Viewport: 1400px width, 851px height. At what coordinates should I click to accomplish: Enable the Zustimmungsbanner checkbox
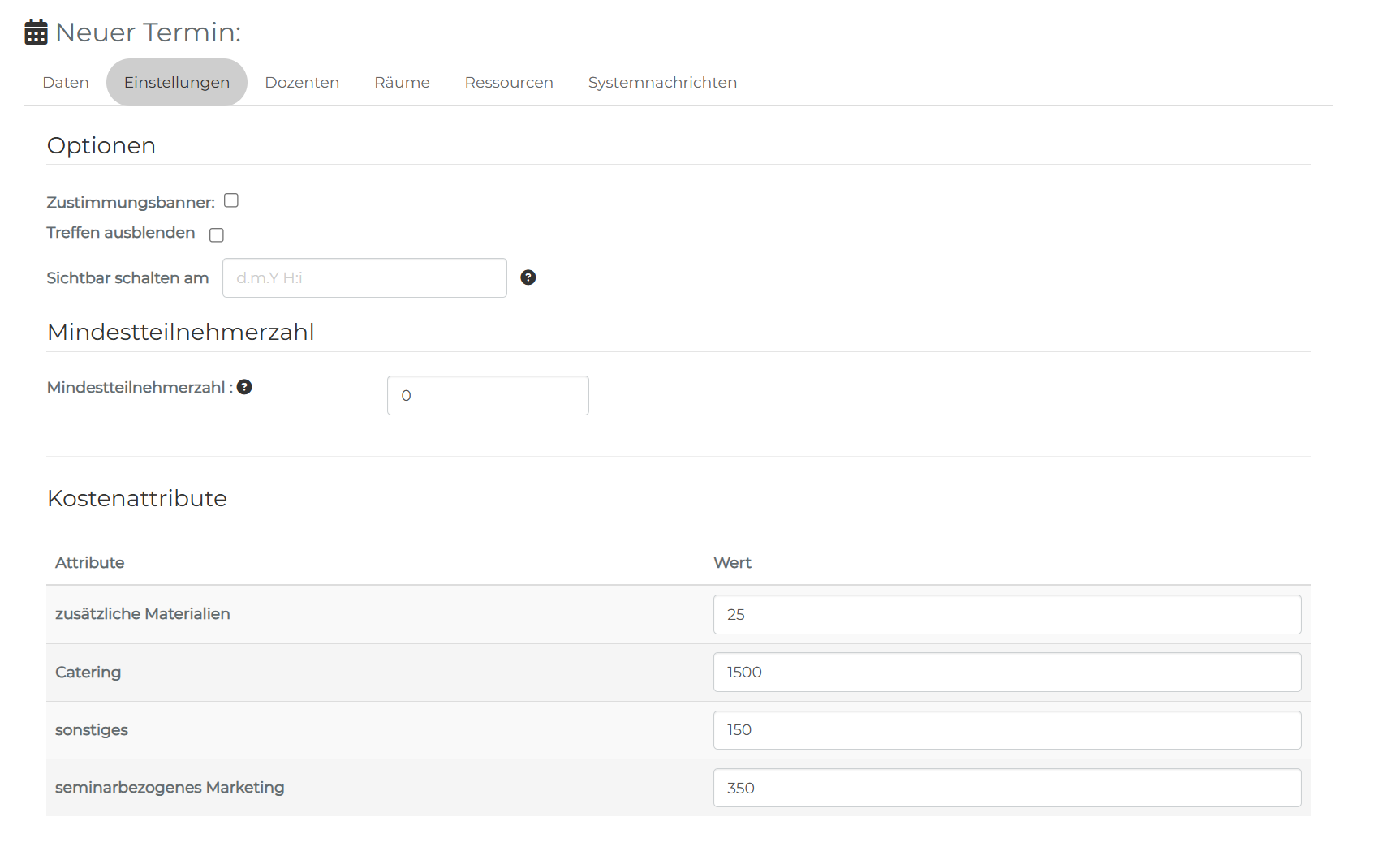coord(231,200)
